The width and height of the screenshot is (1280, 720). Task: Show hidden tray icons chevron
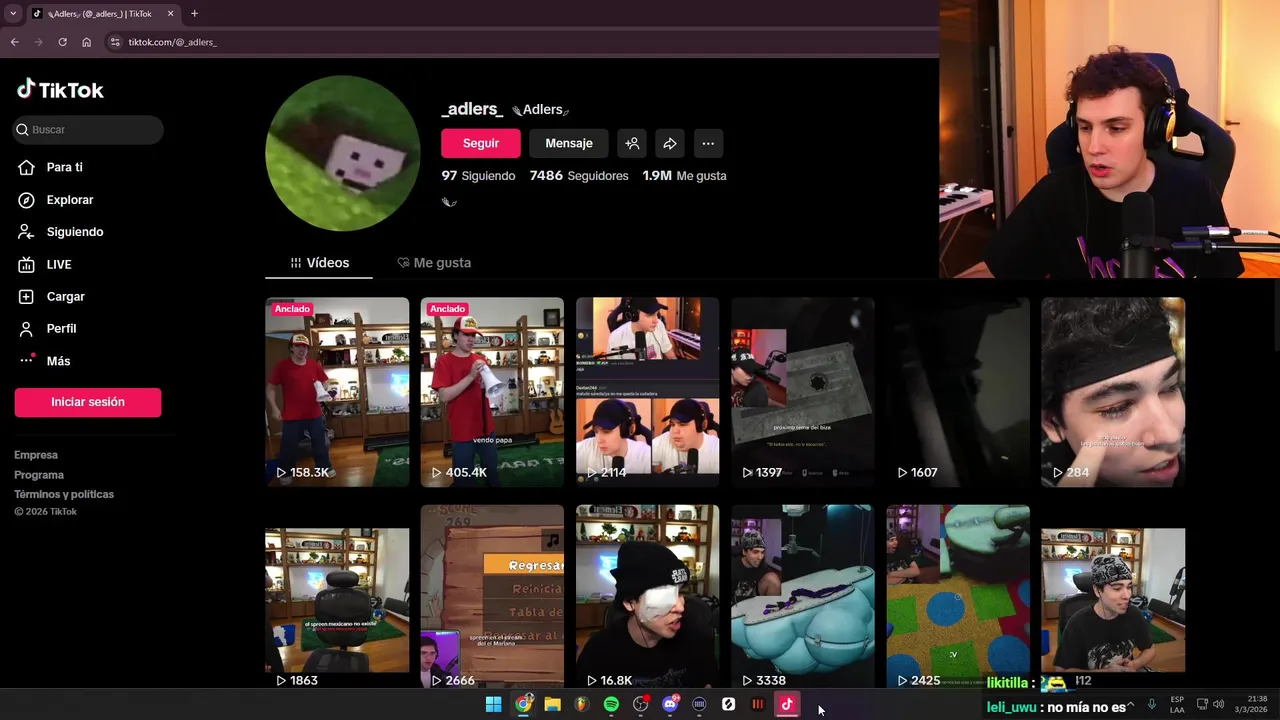point(1130,704)
